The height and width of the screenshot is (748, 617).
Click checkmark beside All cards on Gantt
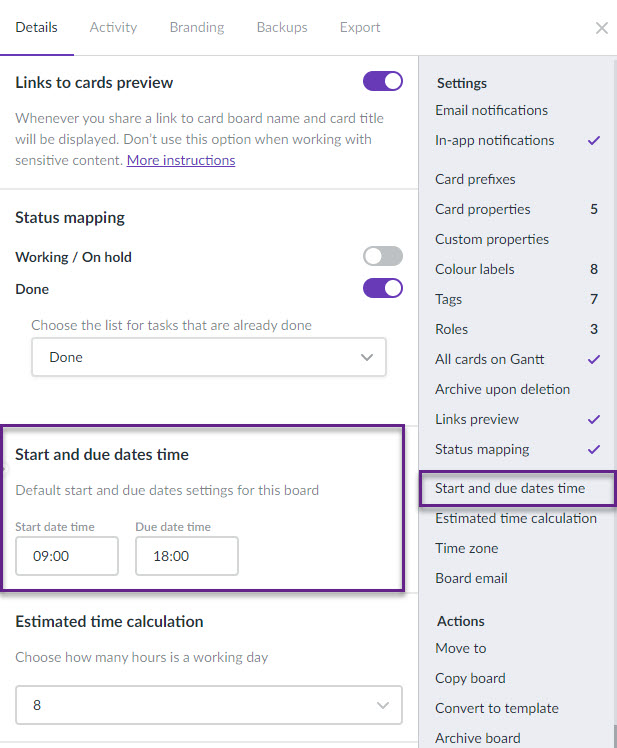594,359
